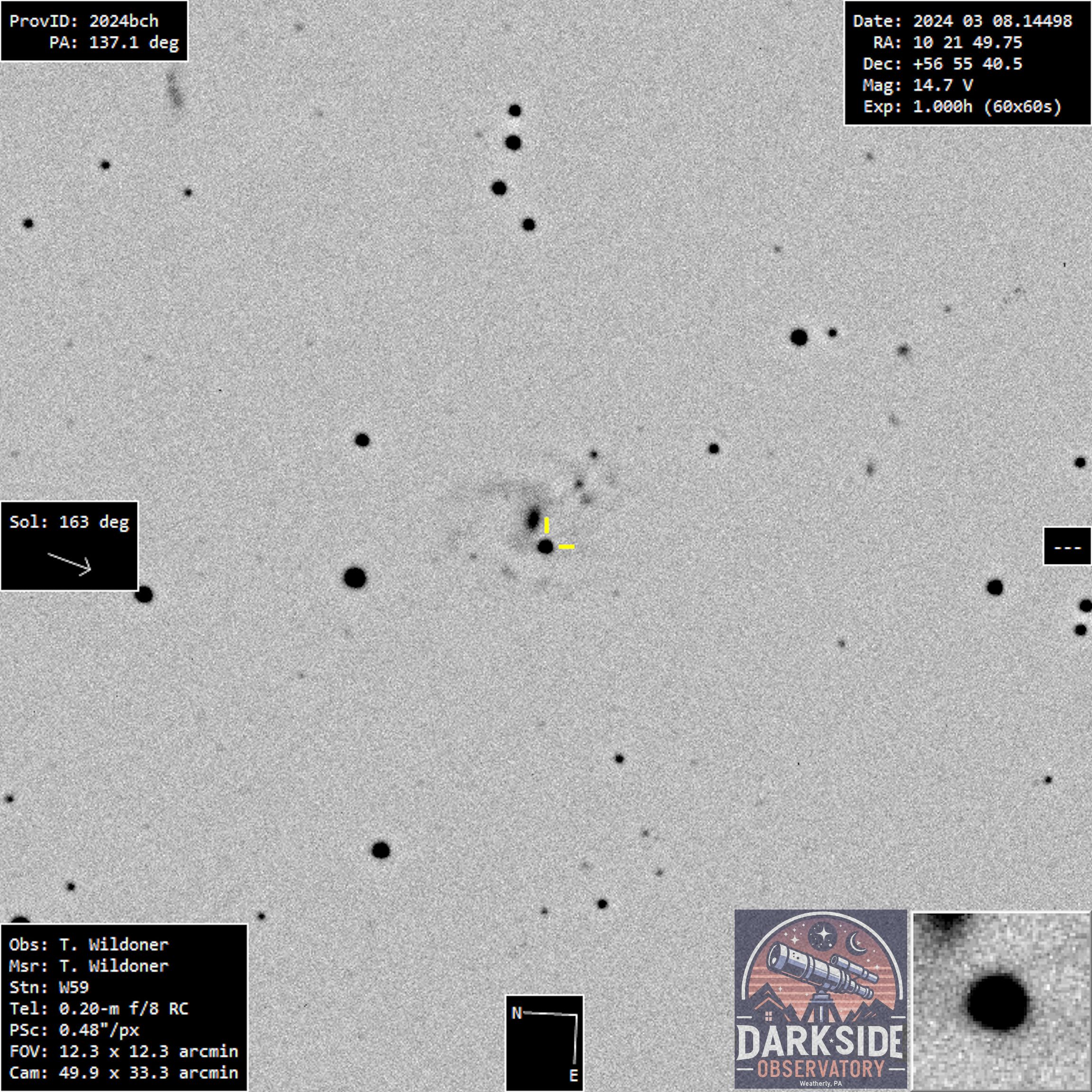The image size is (1092, 1092).
Task: Click the vertical yellow marker tick
Action: click(546, 525)
